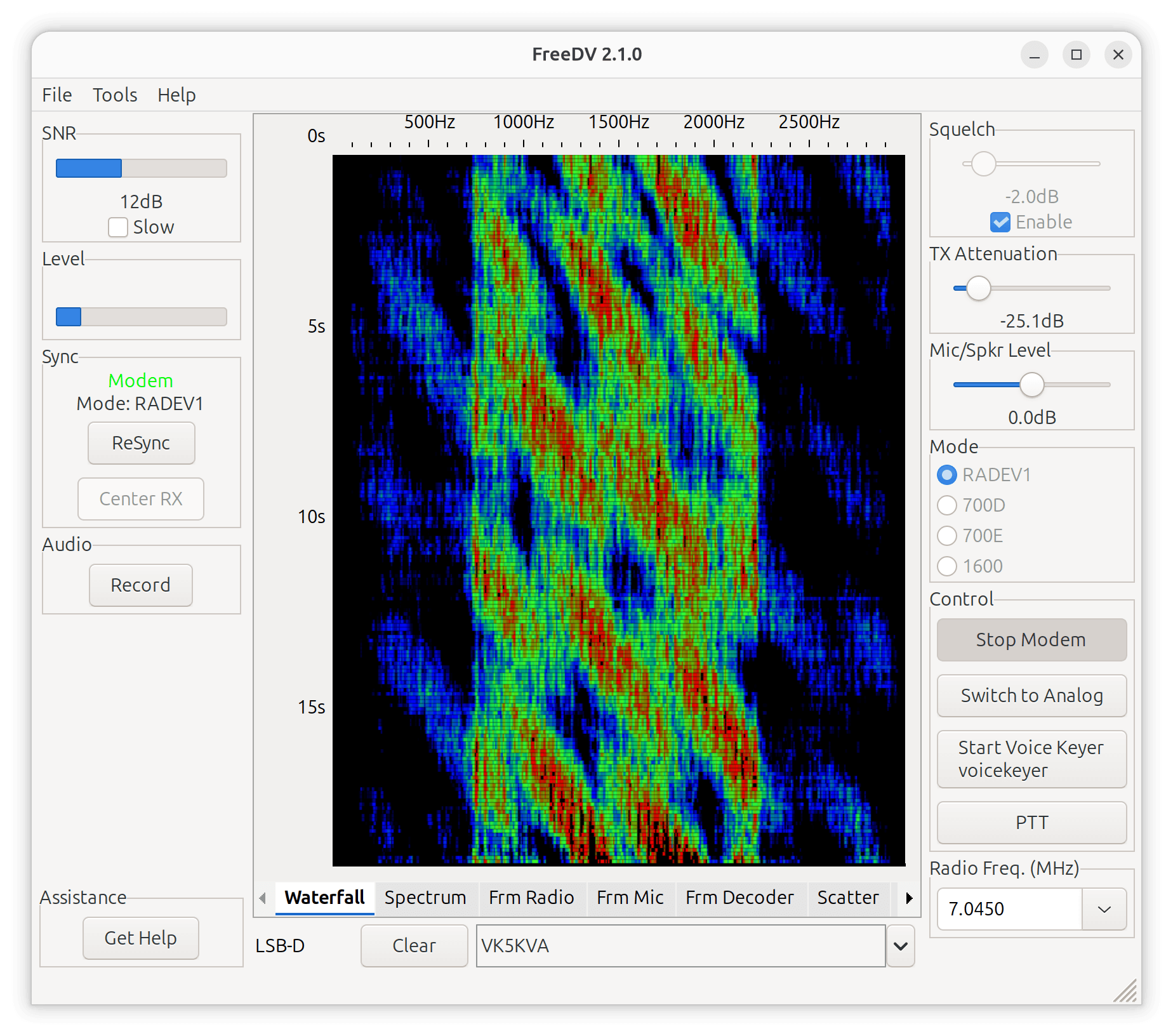Switch to the Spectrum tab
Screen dimensions: 1173x1036
(425, 898)
